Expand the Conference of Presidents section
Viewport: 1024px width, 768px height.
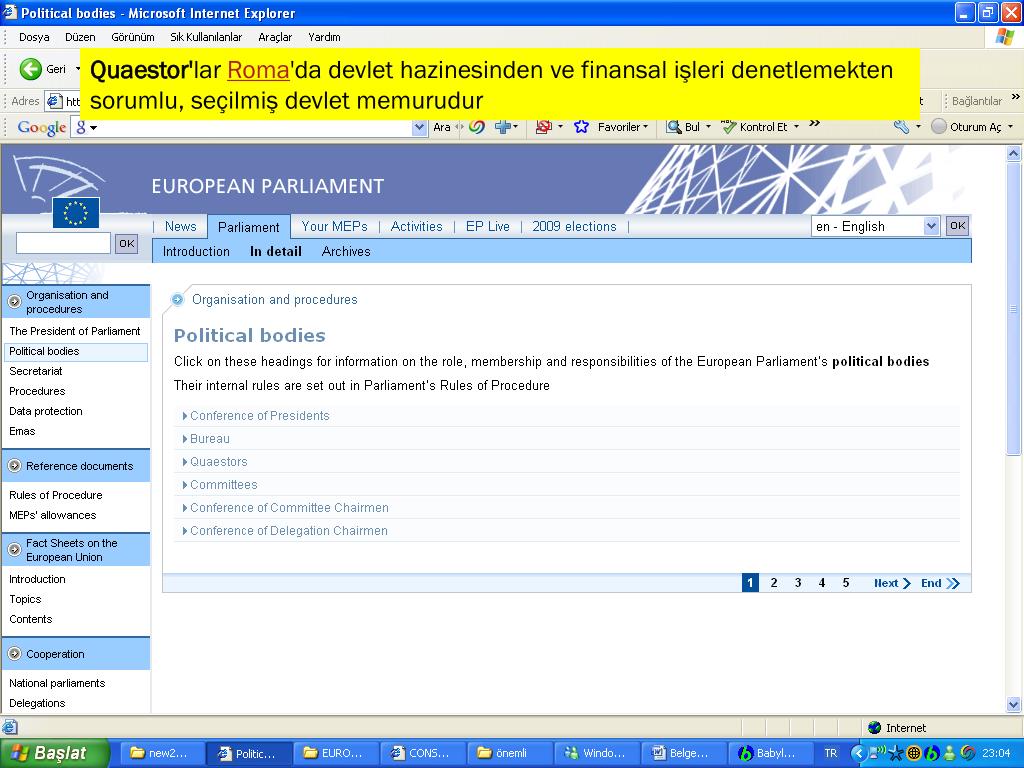pos(259,416)
